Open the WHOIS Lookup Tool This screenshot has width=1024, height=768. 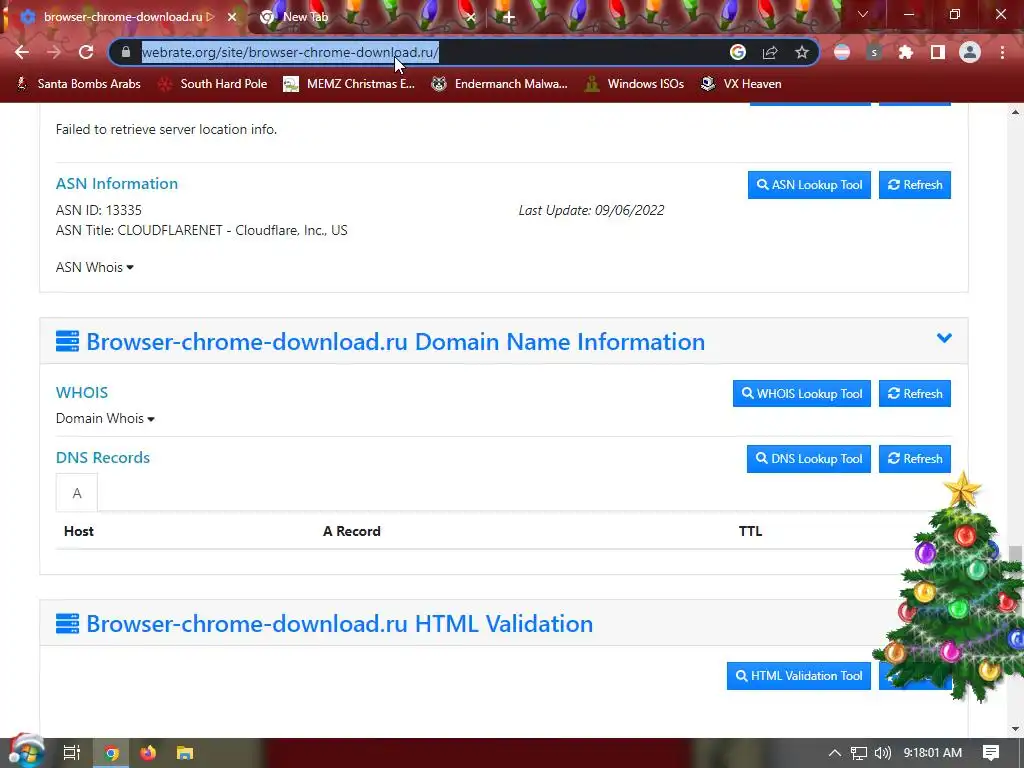[801, 394]
